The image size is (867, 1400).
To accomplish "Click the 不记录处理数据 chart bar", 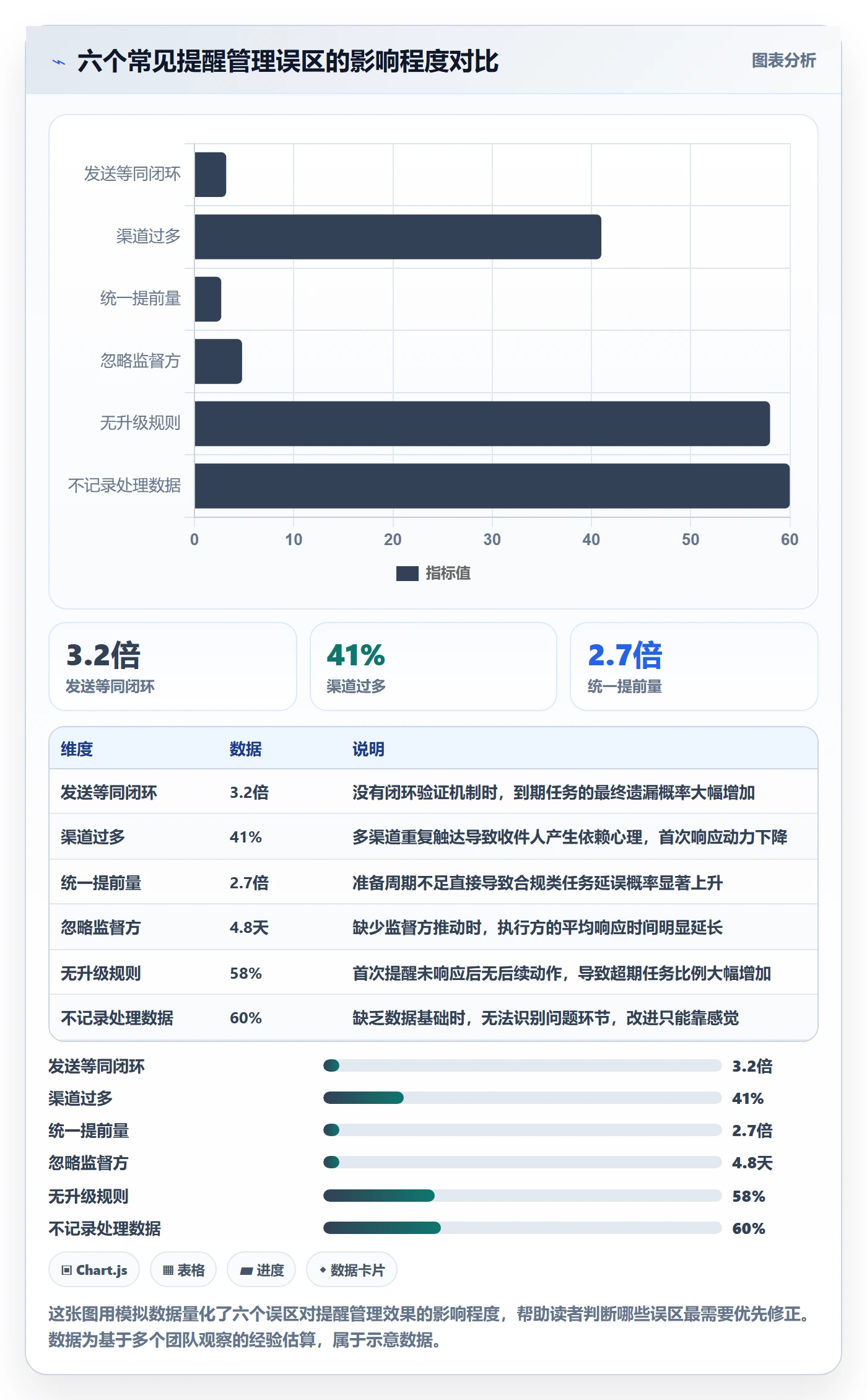I will (x=492, y=486).
